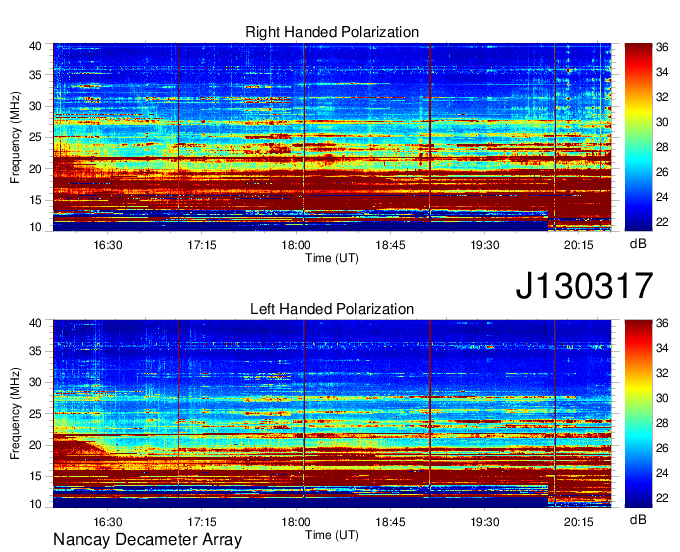The height and width of the screenshot is (552, 680).
Task: Click the top plot's 'Frequency (MHz)' axis label
Action: pyautogui.click(x=15, y=137)
